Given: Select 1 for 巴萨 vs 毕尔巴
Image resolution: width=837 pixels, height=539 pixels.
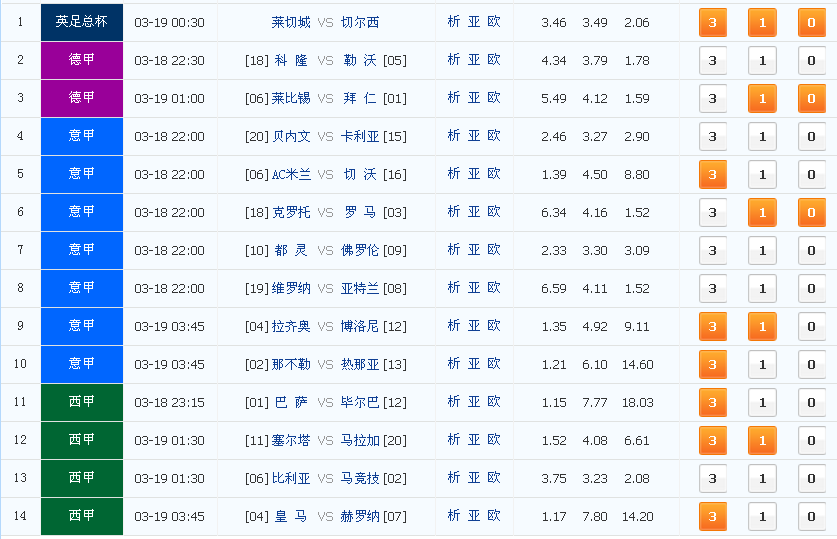Looking at the screenshot, I should pos(762,402).
